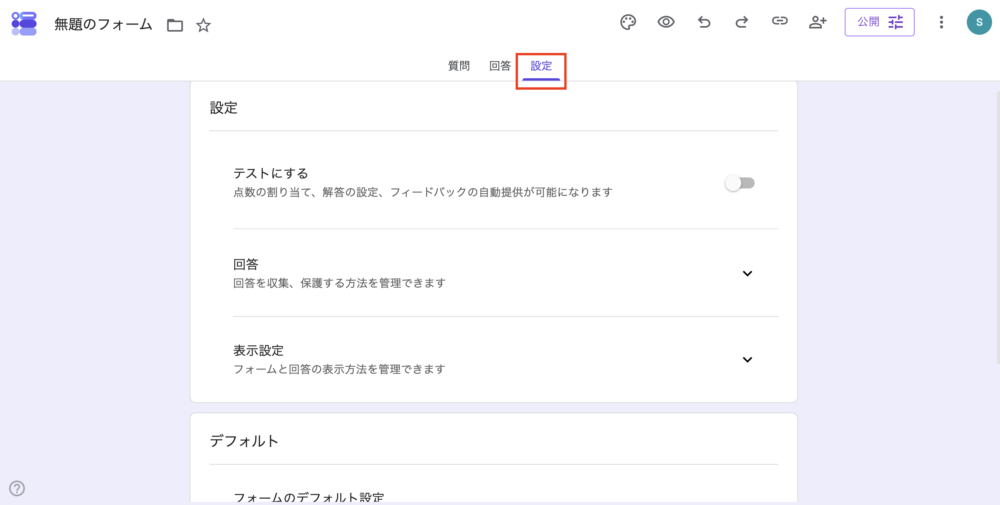Switch to the 質問 tab

point(459,66)
